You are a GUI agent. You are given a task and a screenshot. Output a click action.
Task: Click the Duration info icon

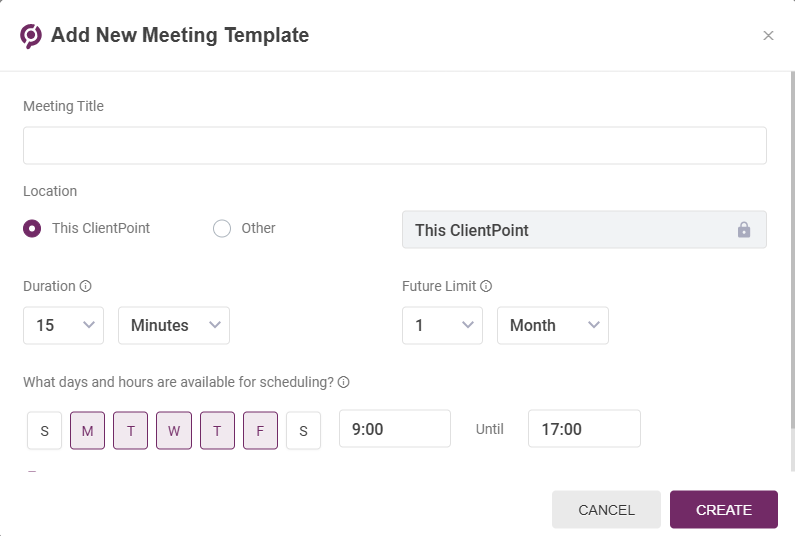pyautogui.click(x=86, y=286)
